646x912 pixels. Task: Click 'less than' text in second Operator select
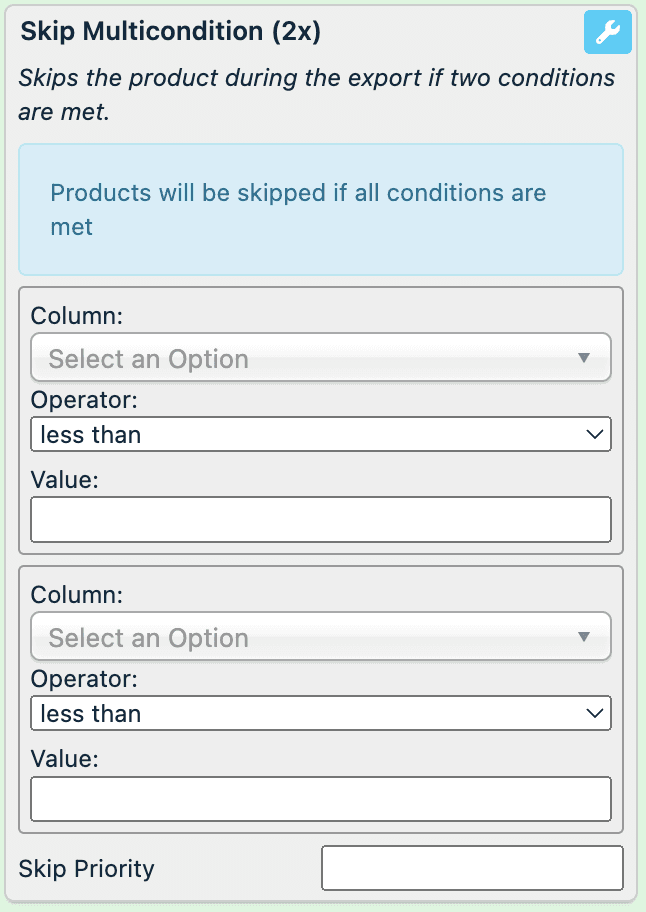(91, 714)
